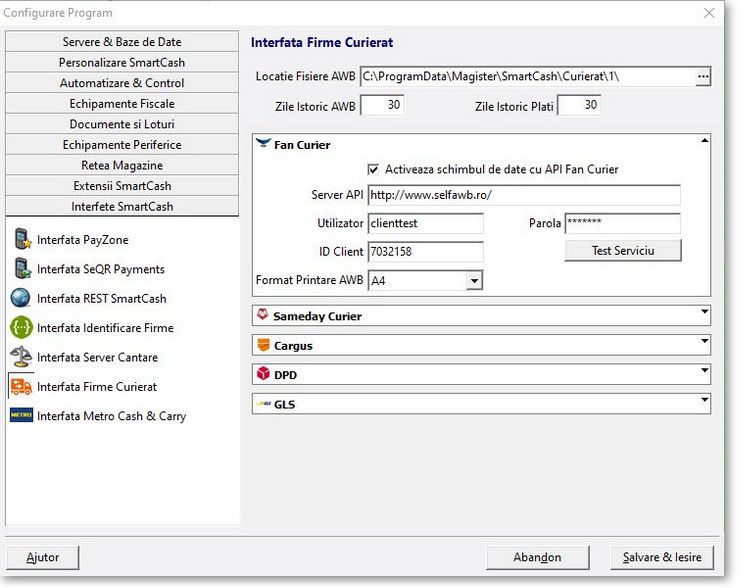This screenshot has height=588, width=740.
Task: Go to Echipamente Fiscale tab
Action: (122, 104)
